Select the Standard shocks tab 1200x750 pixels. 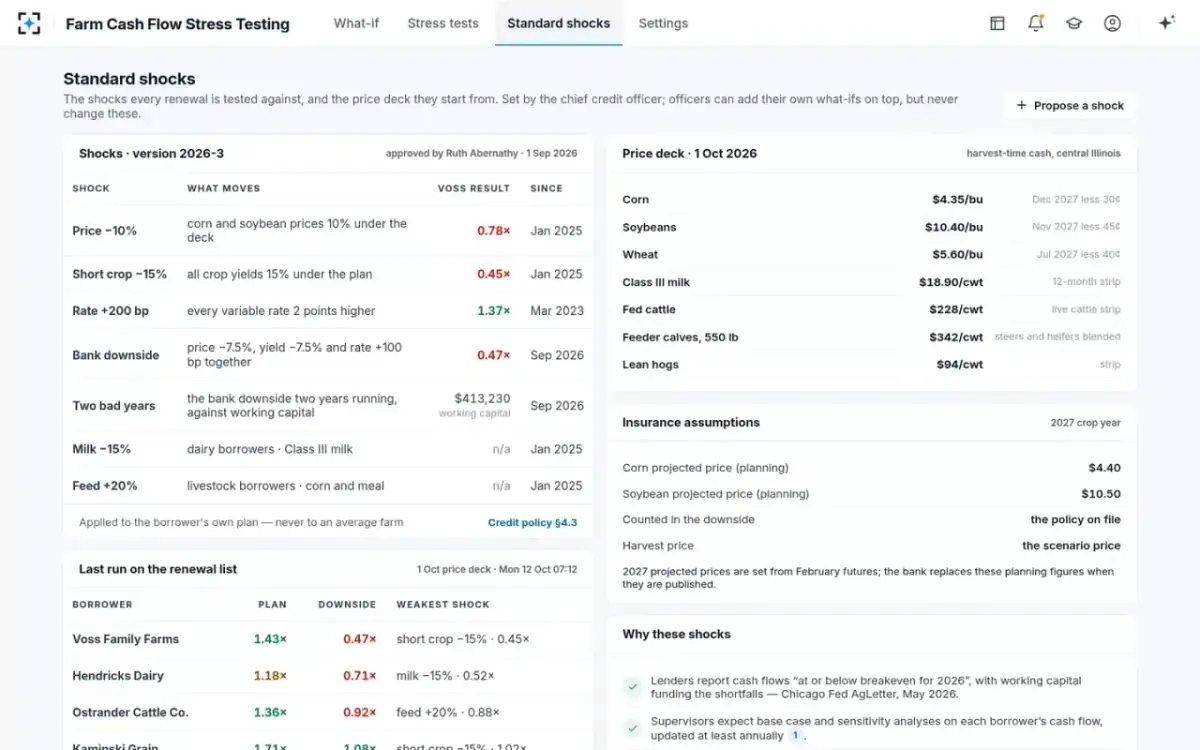[x=559, y=23]
